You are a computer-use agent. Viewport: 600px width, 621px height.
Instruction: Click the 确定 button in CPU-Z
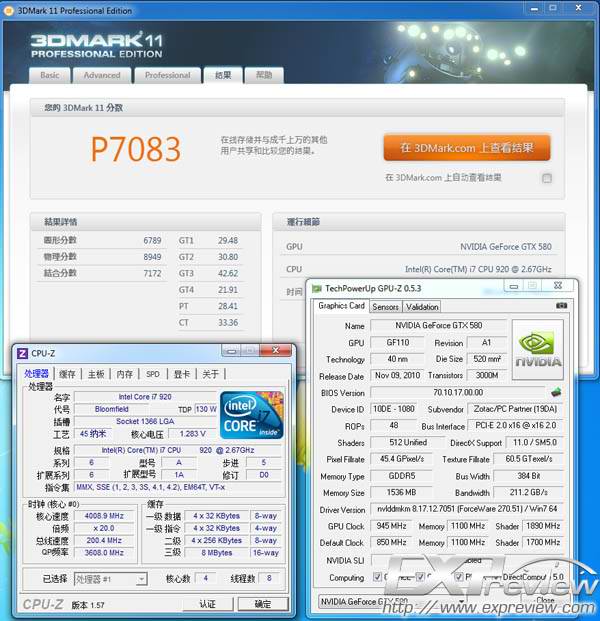263,604
